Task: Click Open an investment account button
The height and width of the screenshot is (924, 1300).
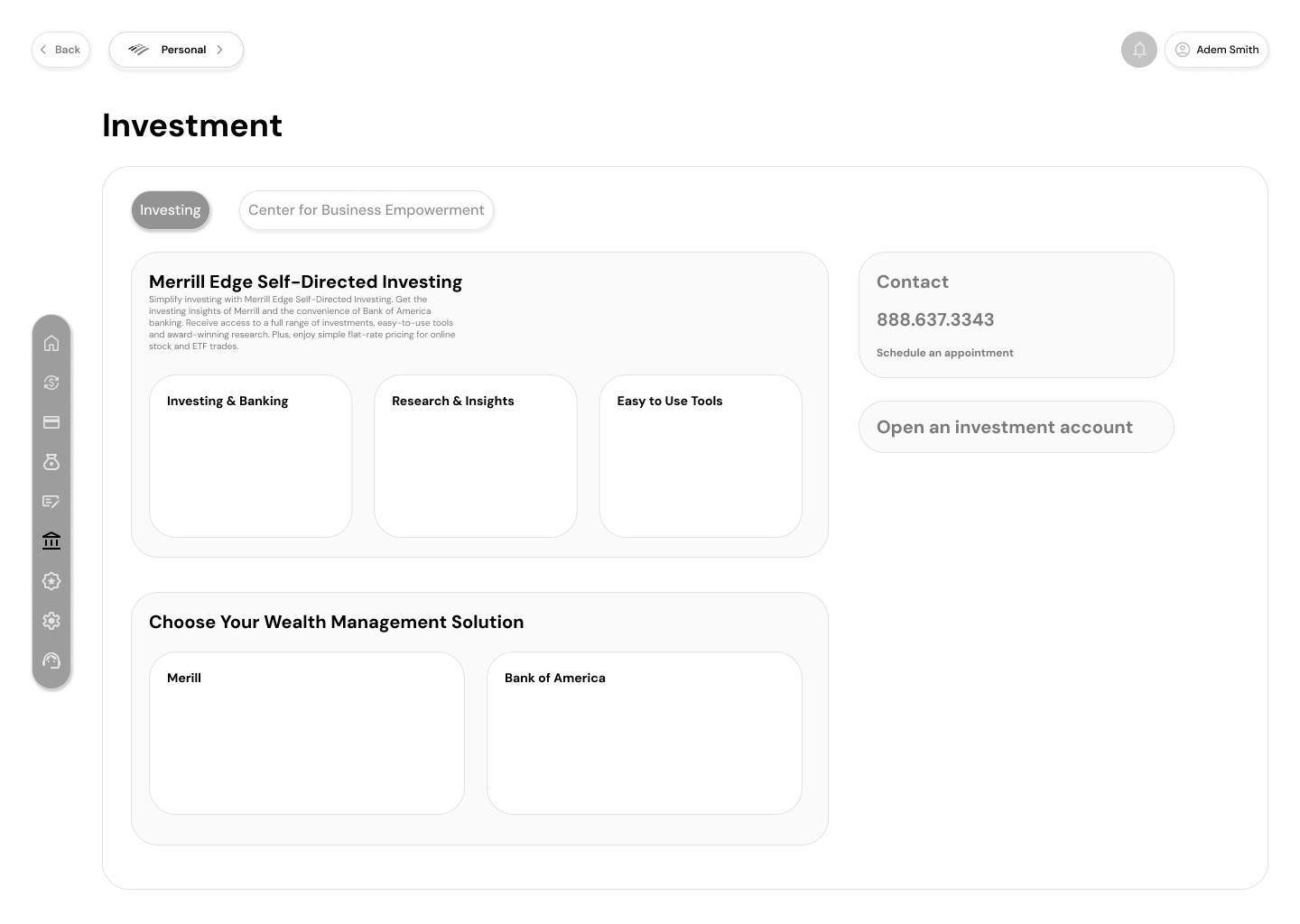Action: coord(1017,427)
